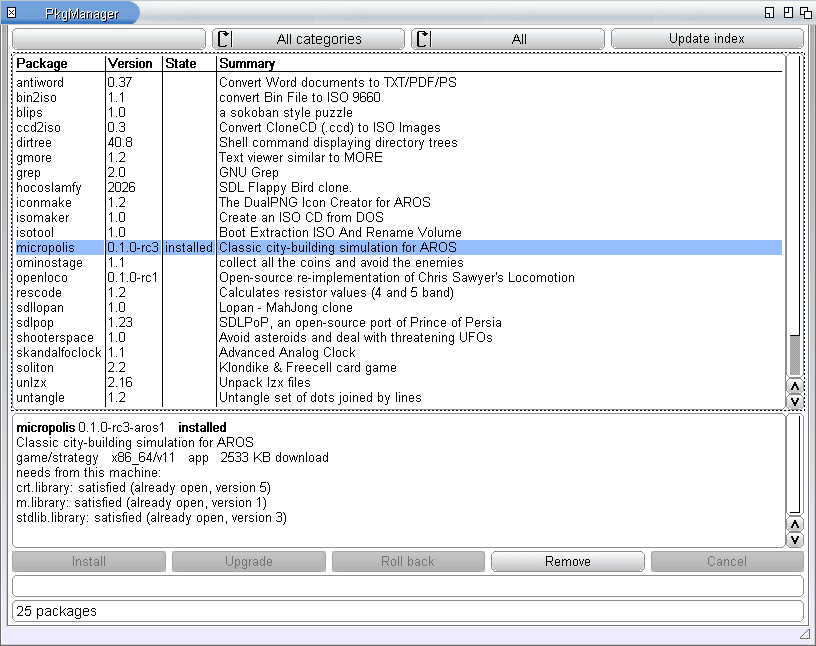Select the untangle package row
The width and height of the screenshot is (816, 646).
[x=399, y=398]
